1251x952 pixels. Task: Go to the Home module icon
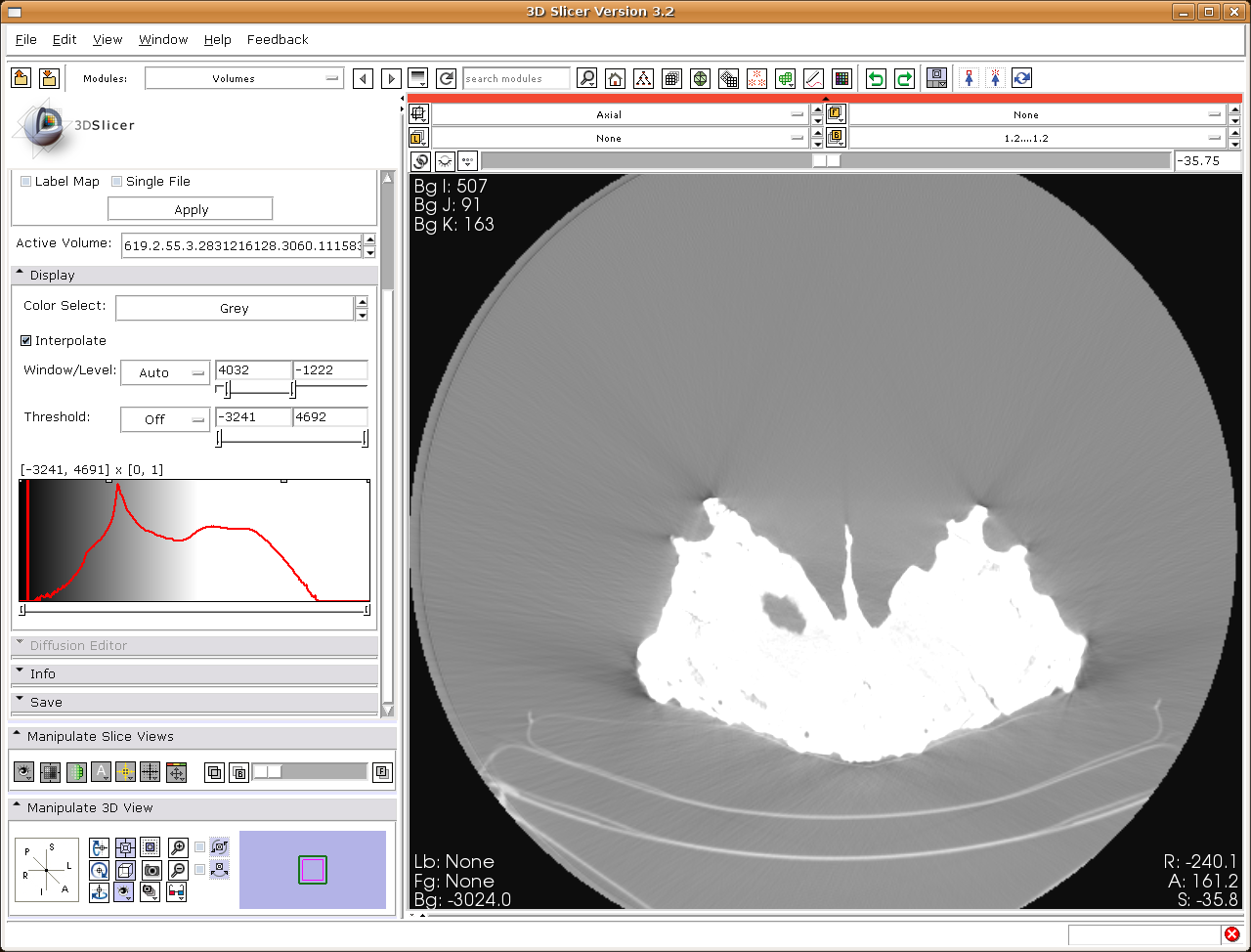click(615, 78)
